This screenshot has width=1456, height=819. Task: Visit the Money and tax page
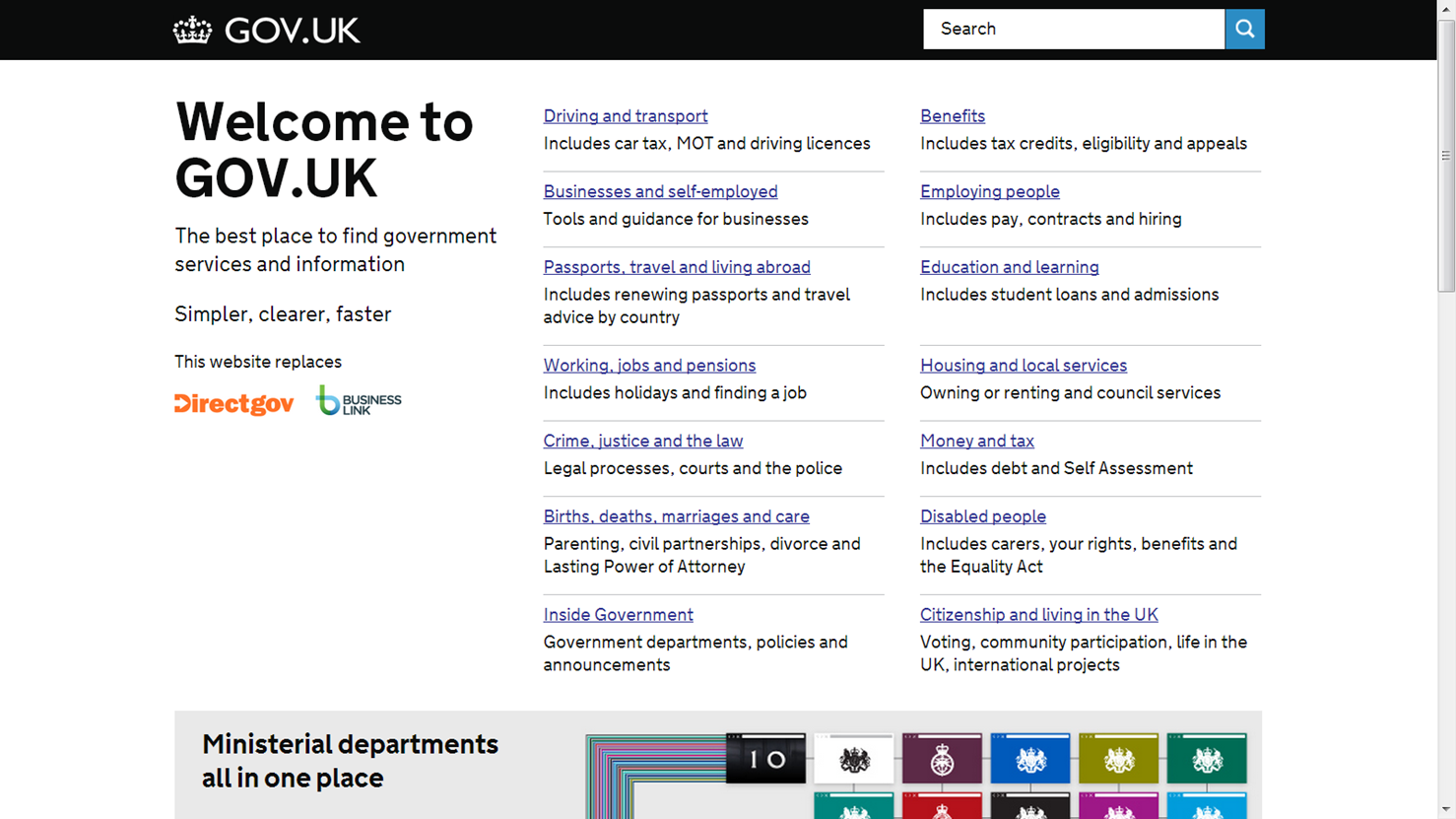pos(977,442)
